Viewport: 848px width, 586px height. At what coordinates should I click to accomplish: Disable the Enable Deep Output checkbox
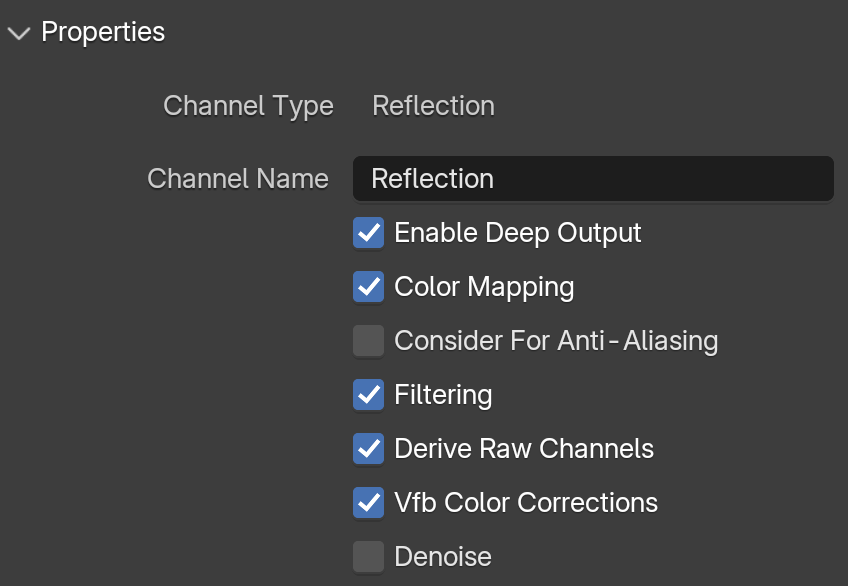(x=369, y=233)
